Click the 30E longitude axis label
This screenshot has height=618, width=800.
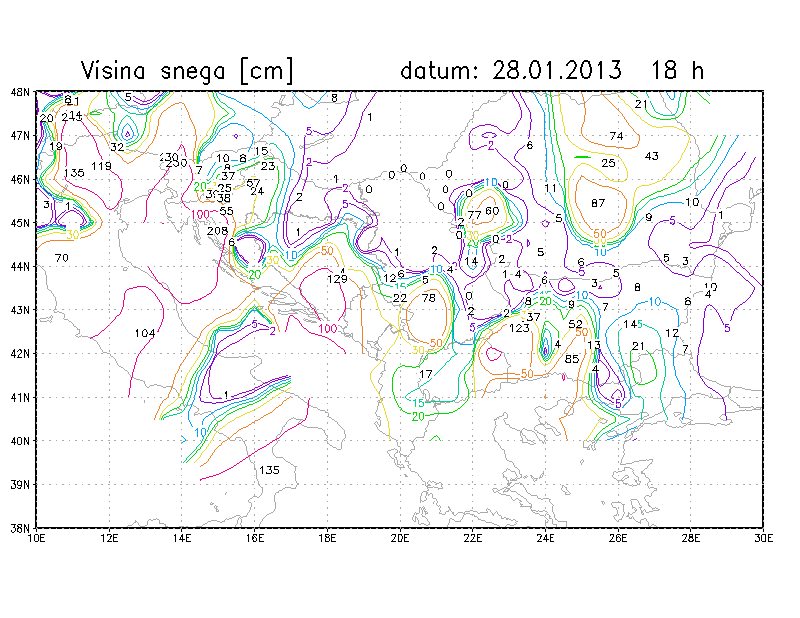pos(763,538)
